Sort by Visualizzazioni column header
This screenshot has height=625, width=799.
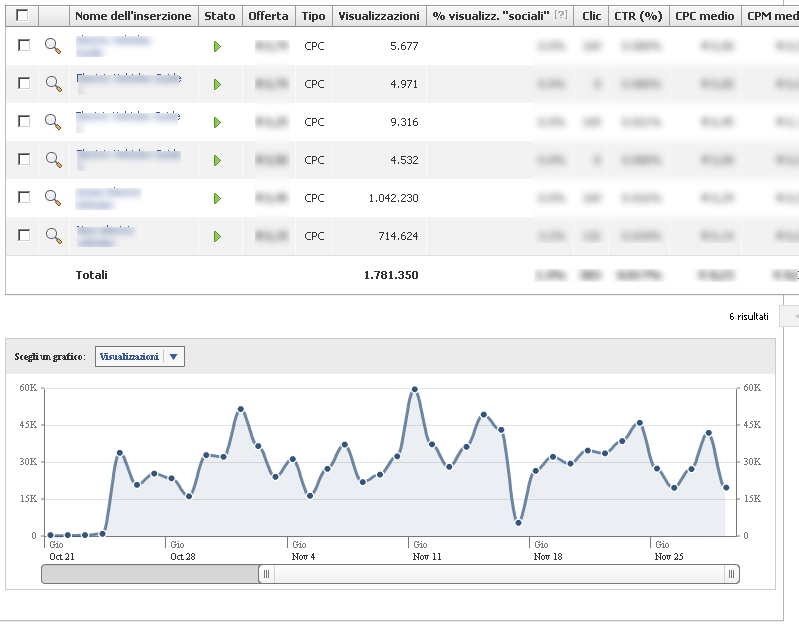pyautogui.click(x=379, y=16)
